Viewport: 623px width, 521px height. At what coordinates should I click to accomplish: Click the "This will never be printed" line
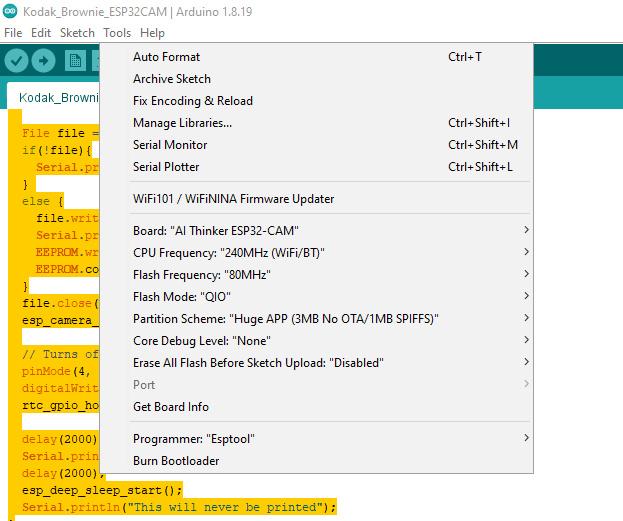[179, 507]
